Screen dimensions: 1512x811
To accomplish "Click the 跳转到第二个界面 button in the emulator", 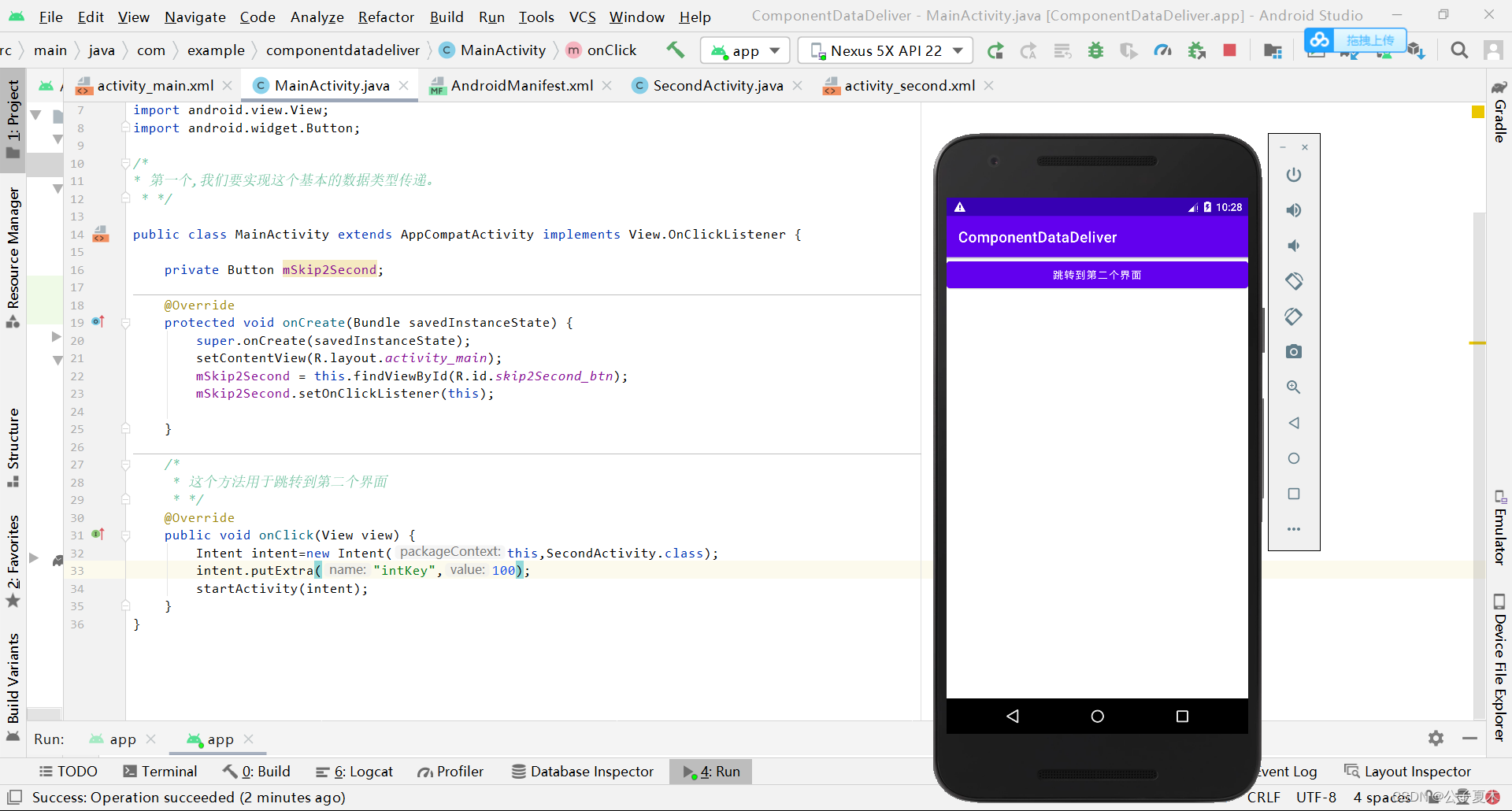I will point(1097,274).
